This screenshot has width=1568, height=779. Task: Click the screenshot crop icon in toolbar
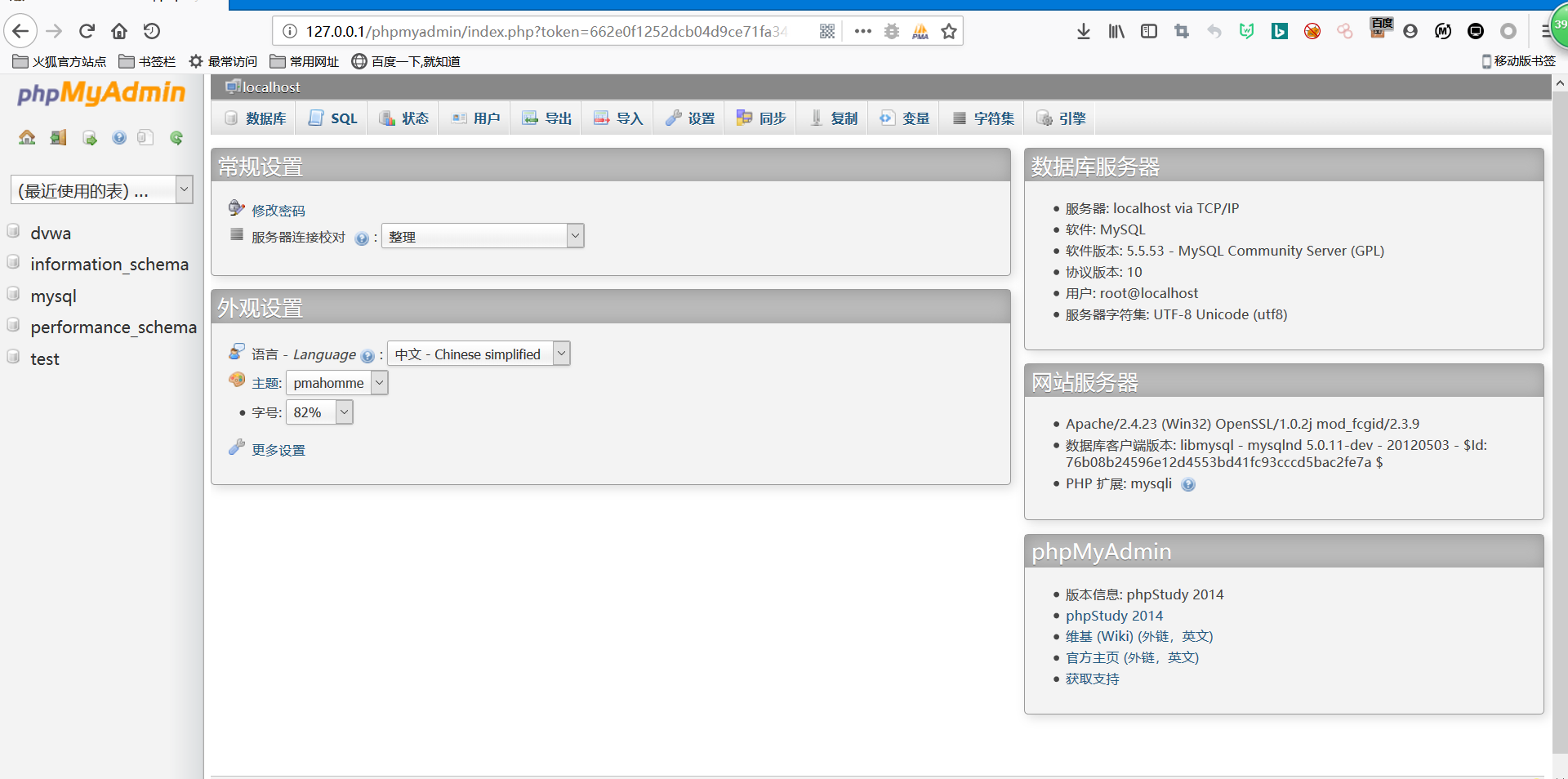pyautogui.click(x=1182, y=31)
